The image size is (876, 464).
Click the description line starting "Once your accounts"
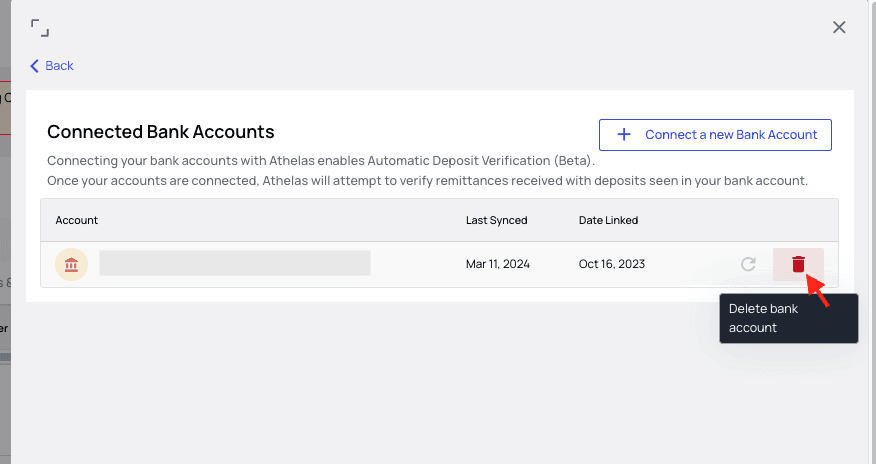pos(427,181)
